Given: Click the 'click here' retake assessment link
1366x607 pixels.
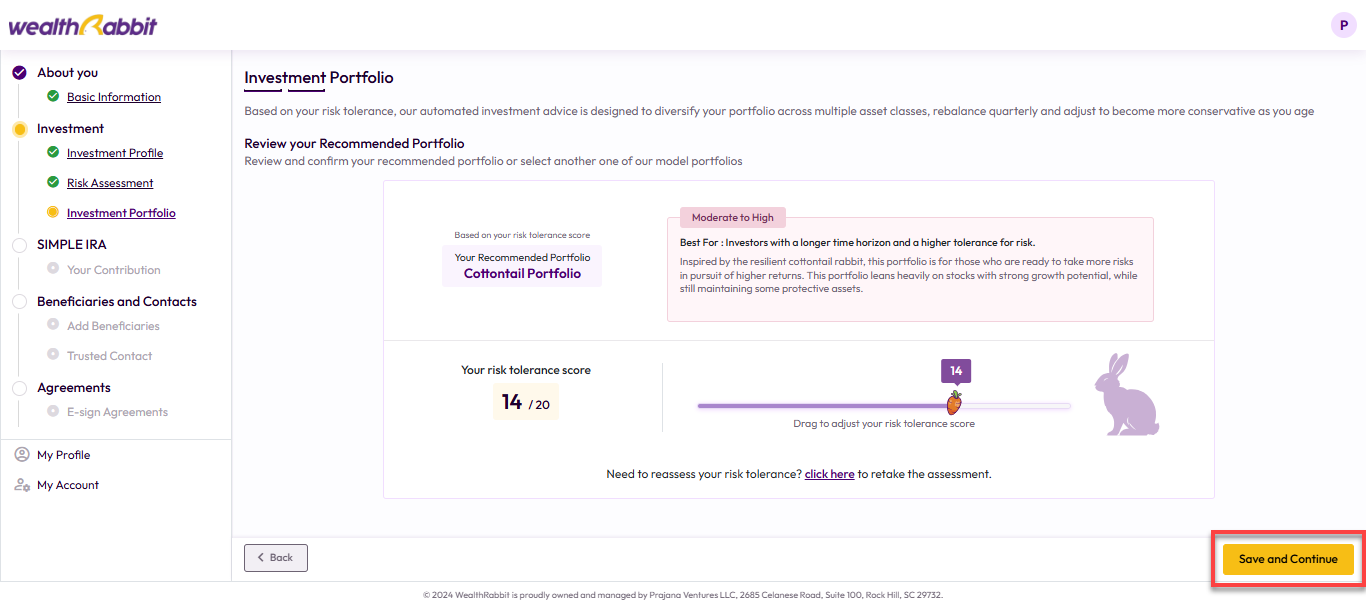Looking at the screenshot, I should 829,474.
